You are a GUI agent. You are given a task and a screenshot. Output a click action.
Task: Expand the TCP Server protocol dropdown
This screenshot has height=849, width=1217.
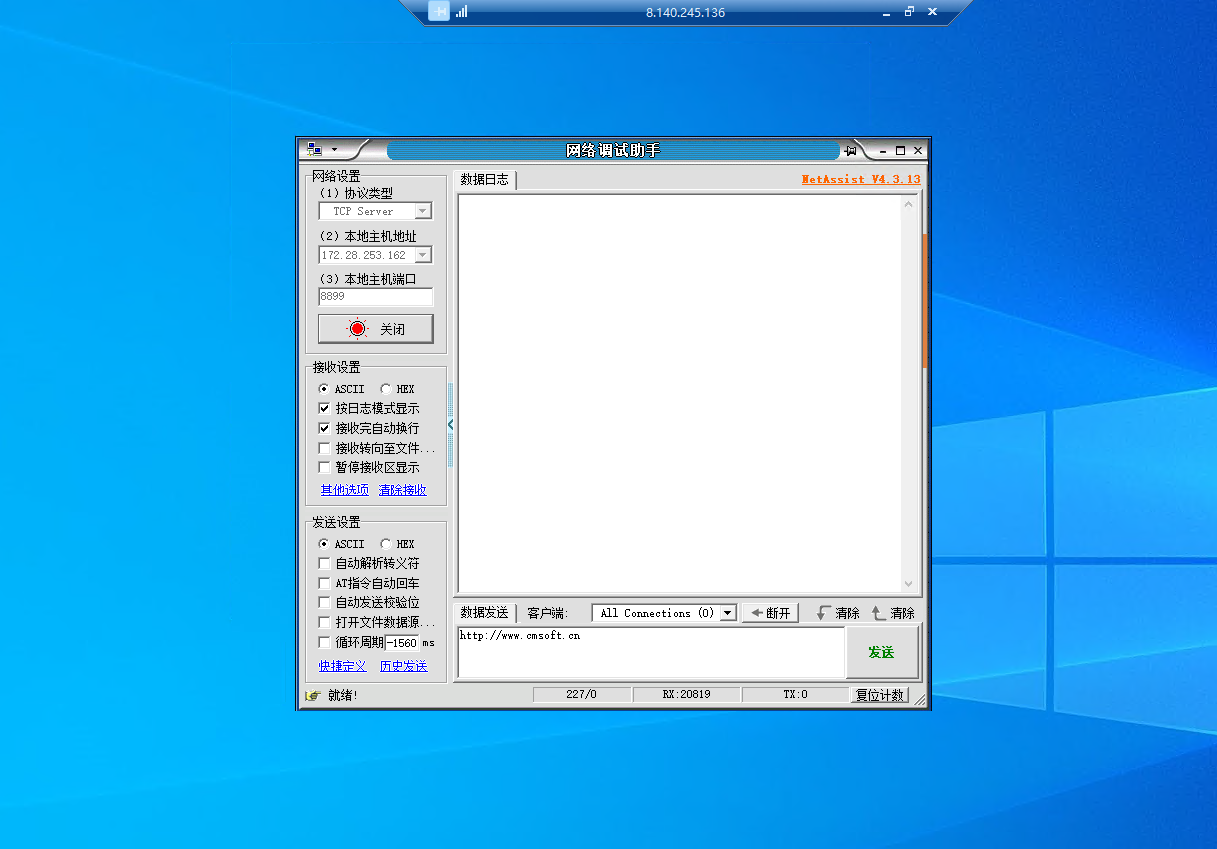pos(423,211)
